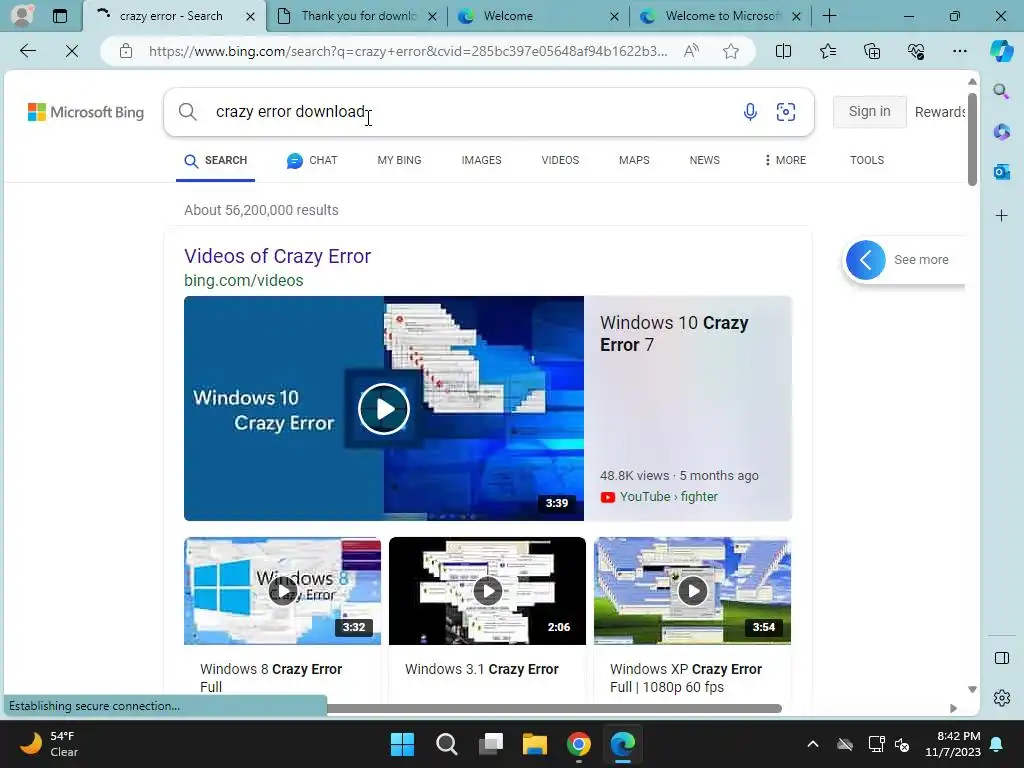Screen dimensions: 1024x768
Task: Open Browser essentials heart icon
Action: tap(916, 51)
